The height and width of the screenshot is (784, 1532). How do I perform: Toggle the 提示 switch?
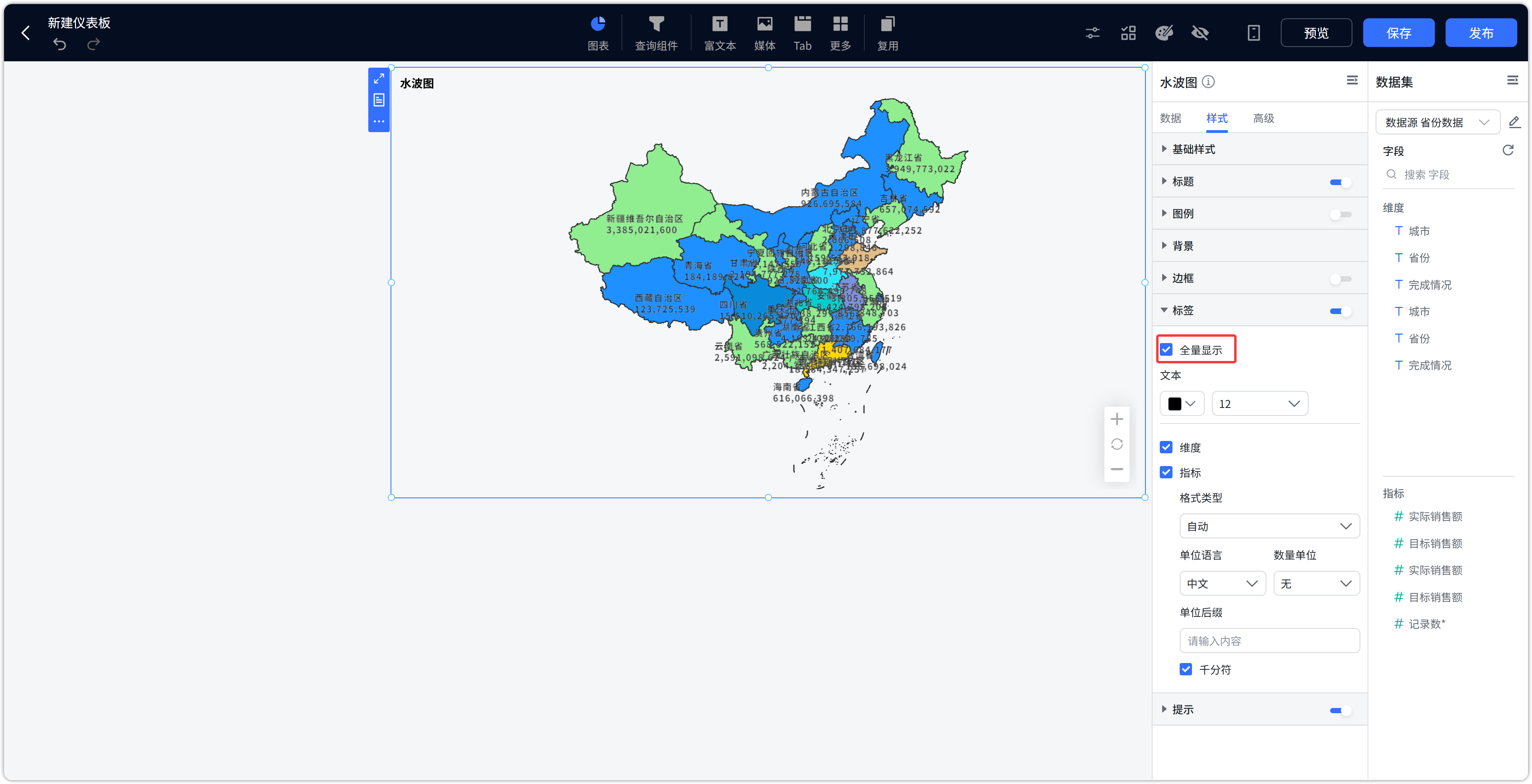tap(1340, 710)
